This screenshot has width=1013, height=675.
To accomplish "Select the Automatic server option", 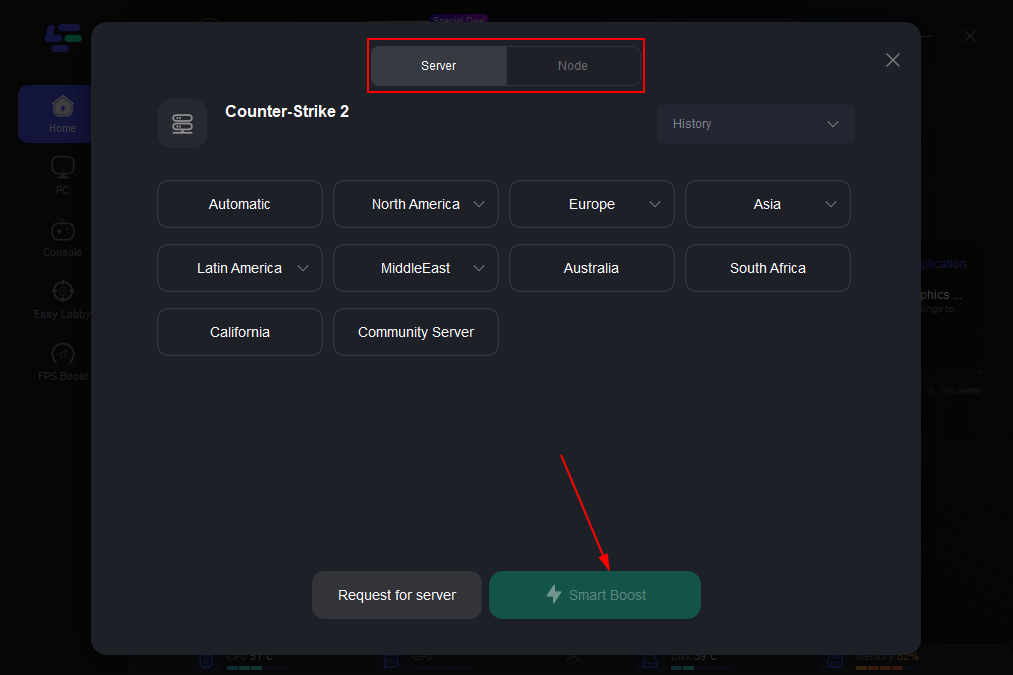I will [x=240, y=204].
